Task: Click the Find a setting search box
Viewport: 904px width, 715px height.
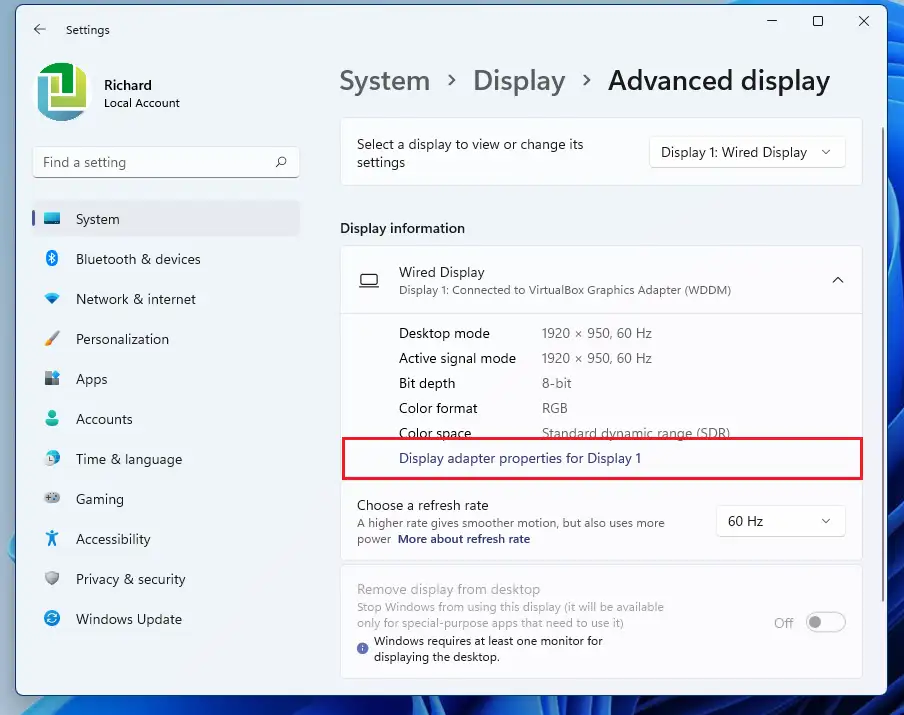Action: (x=166, y=162)
